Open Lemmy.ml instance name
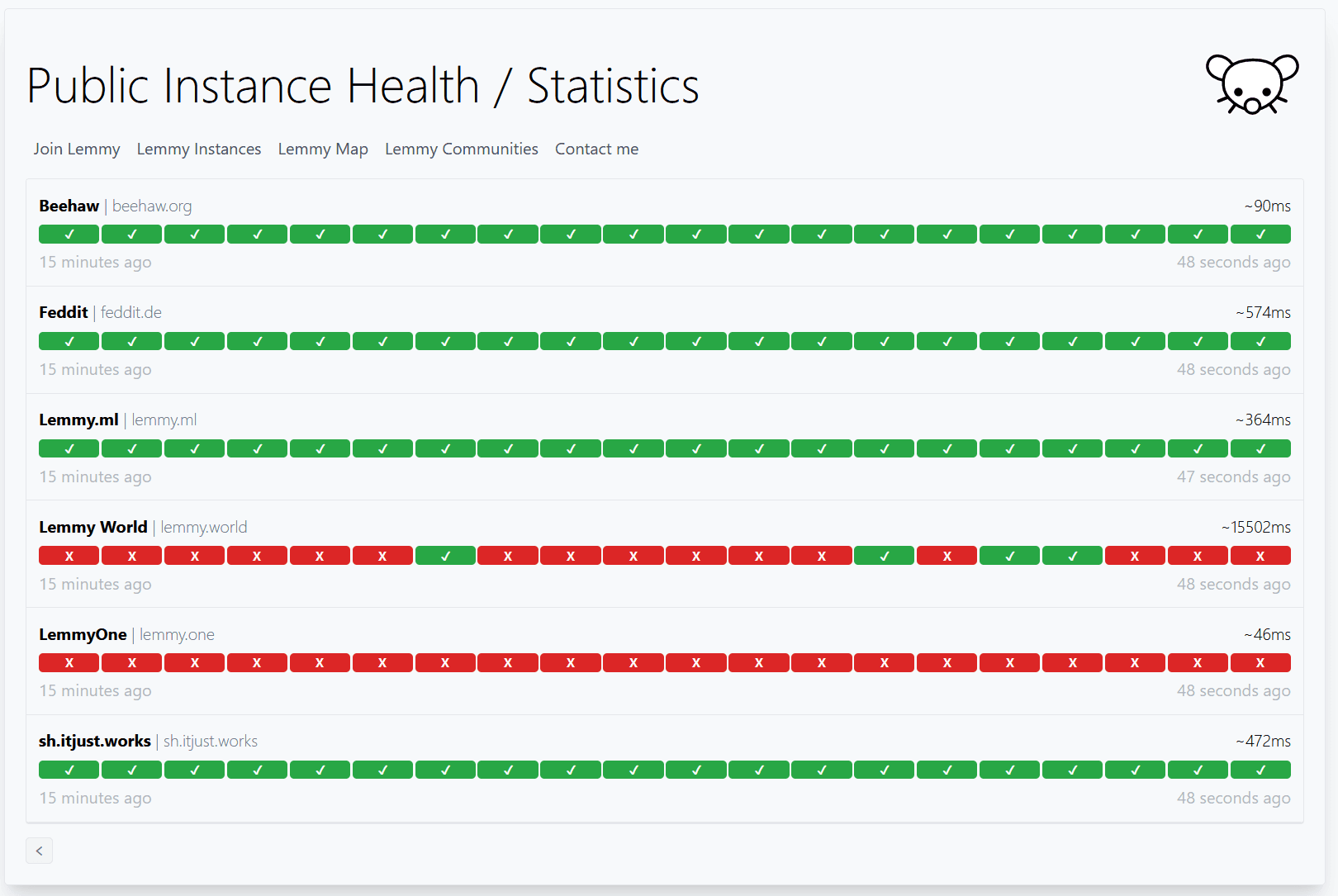The width and height of the screenshot is (1338, 896). tap(79, 420)
